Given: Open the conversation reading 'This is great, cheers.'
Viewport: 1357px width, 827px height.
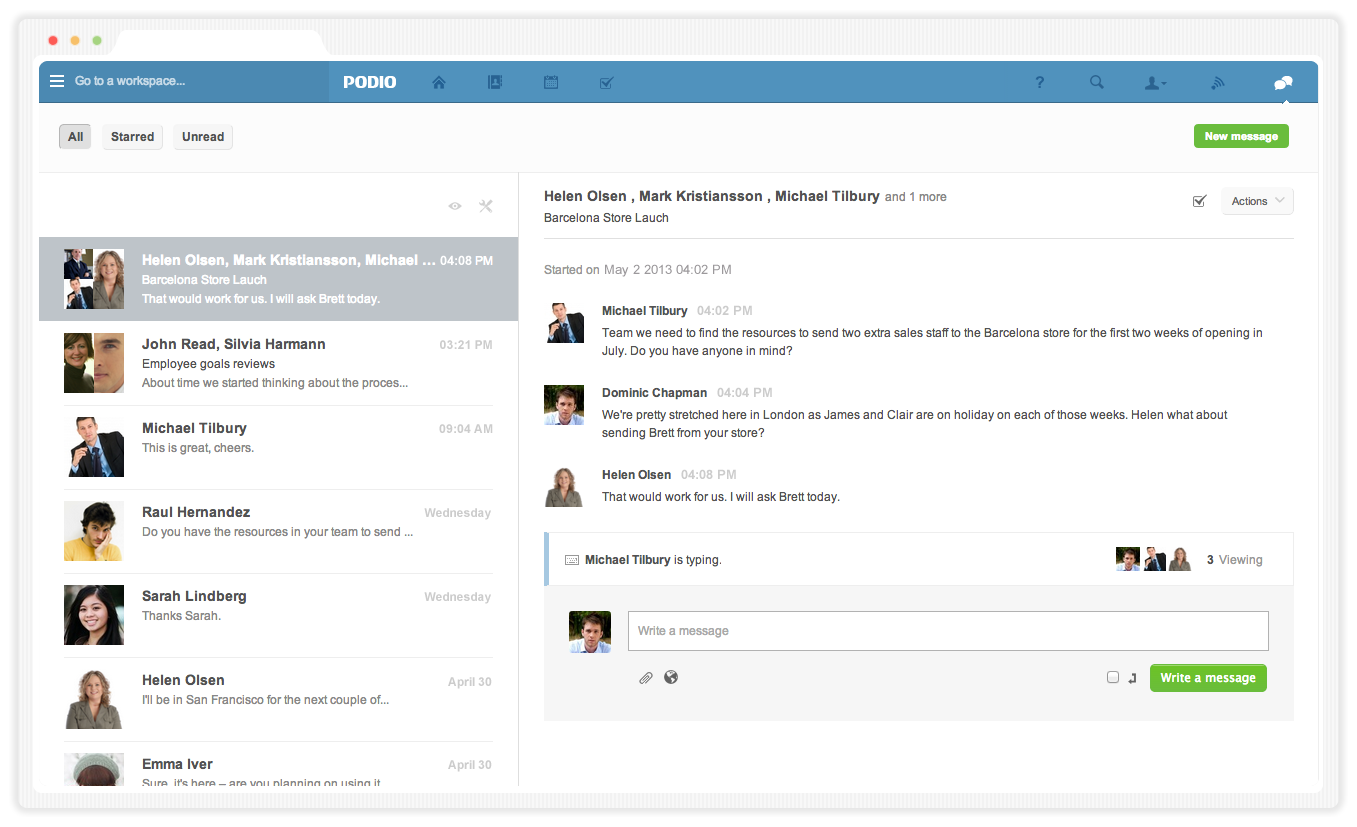Looking at the screenshot, I should (x=278, y=447).
